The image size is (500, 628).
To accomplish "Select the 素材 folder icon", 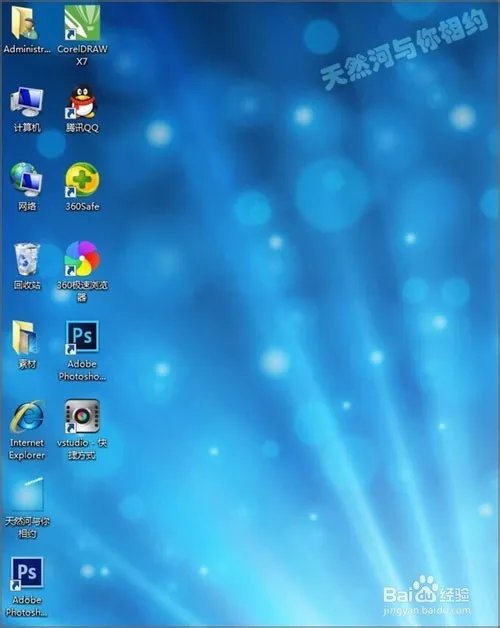I will 25,337.
